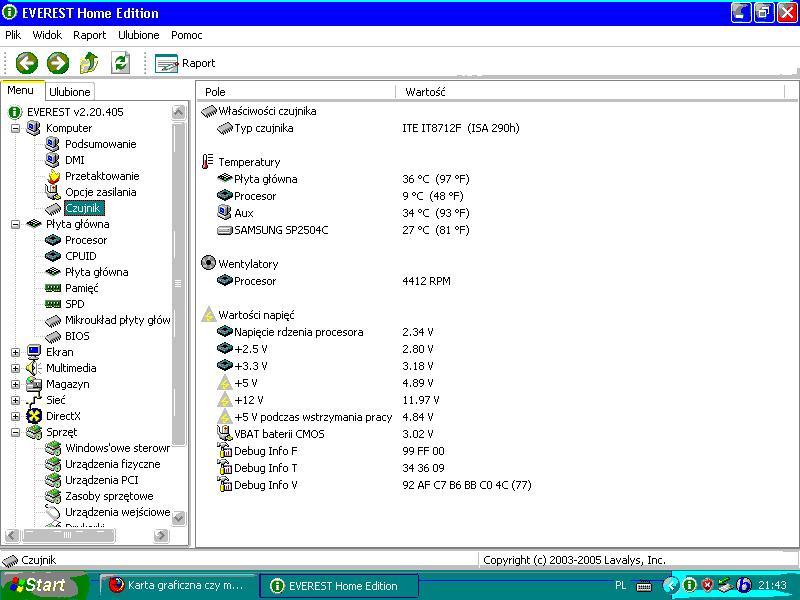The width and height of the screenshot is (800, 600).
Task: Go forward with the green right arrow
Action: pos(58,63)
